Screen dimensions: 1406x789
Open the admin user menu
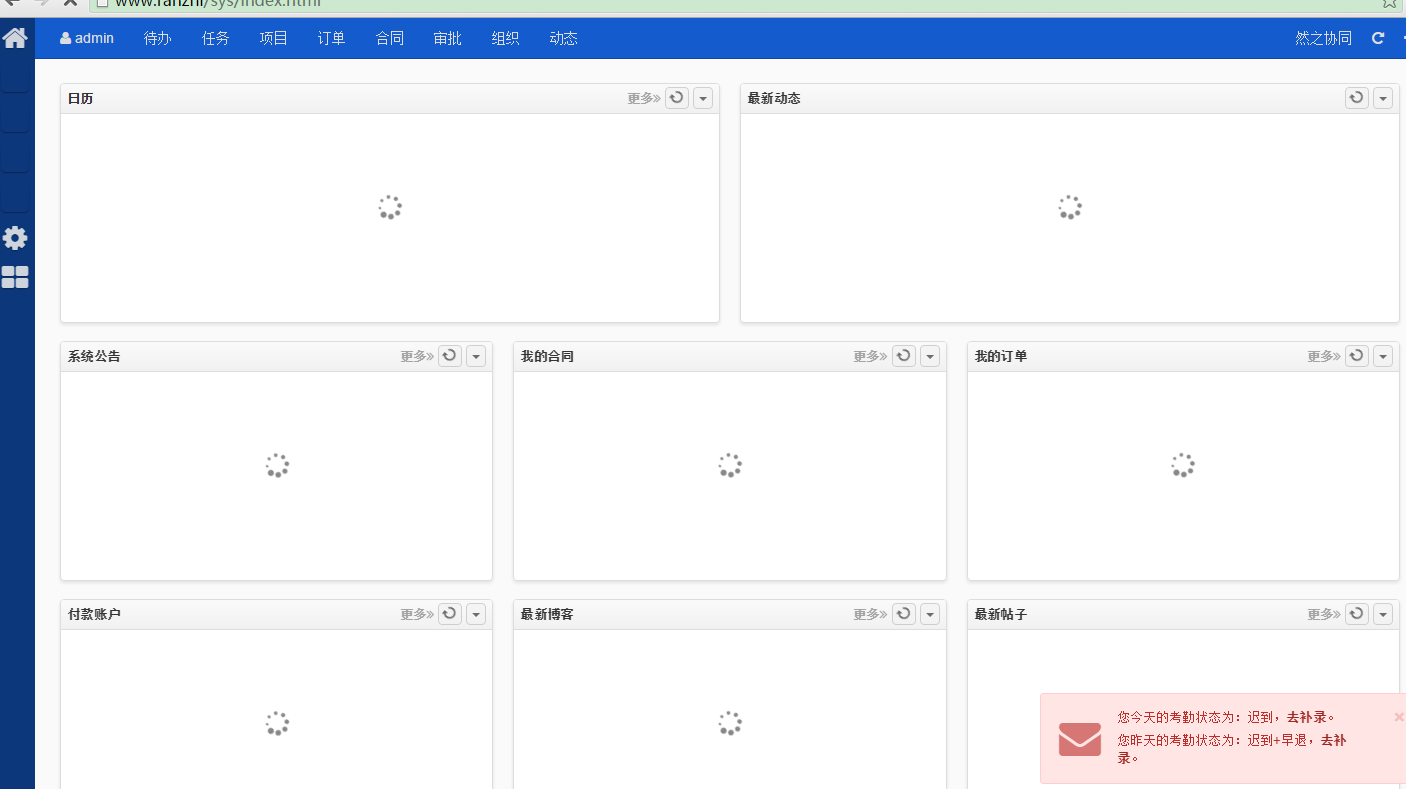coord(87,38)
